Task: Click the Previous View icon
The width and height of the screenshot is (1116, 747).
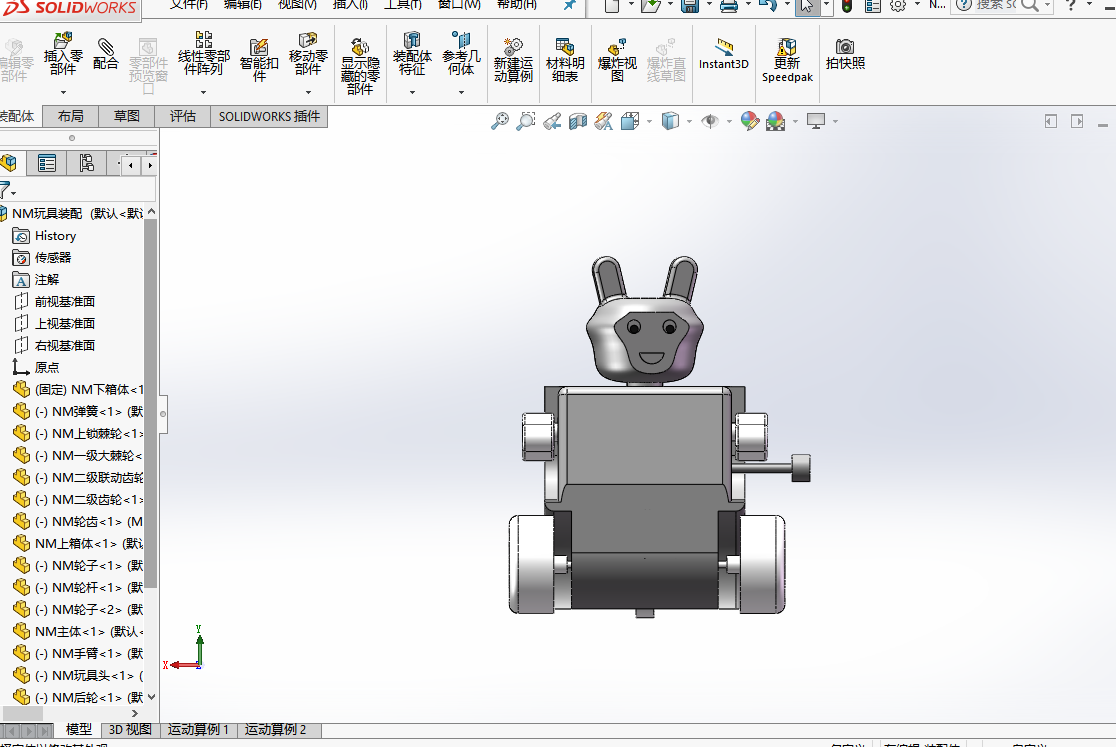Action: pos(552,122)
